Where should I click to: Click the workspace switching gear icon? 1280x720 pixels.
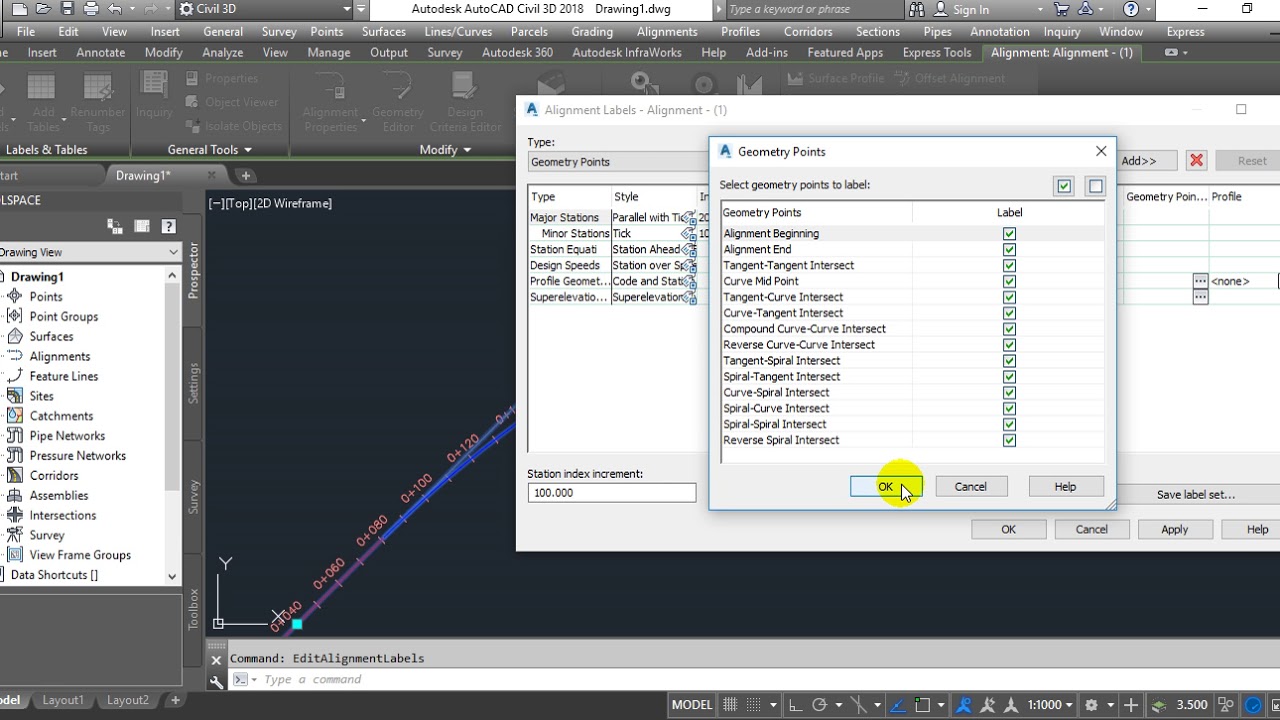coord(1091,705)
